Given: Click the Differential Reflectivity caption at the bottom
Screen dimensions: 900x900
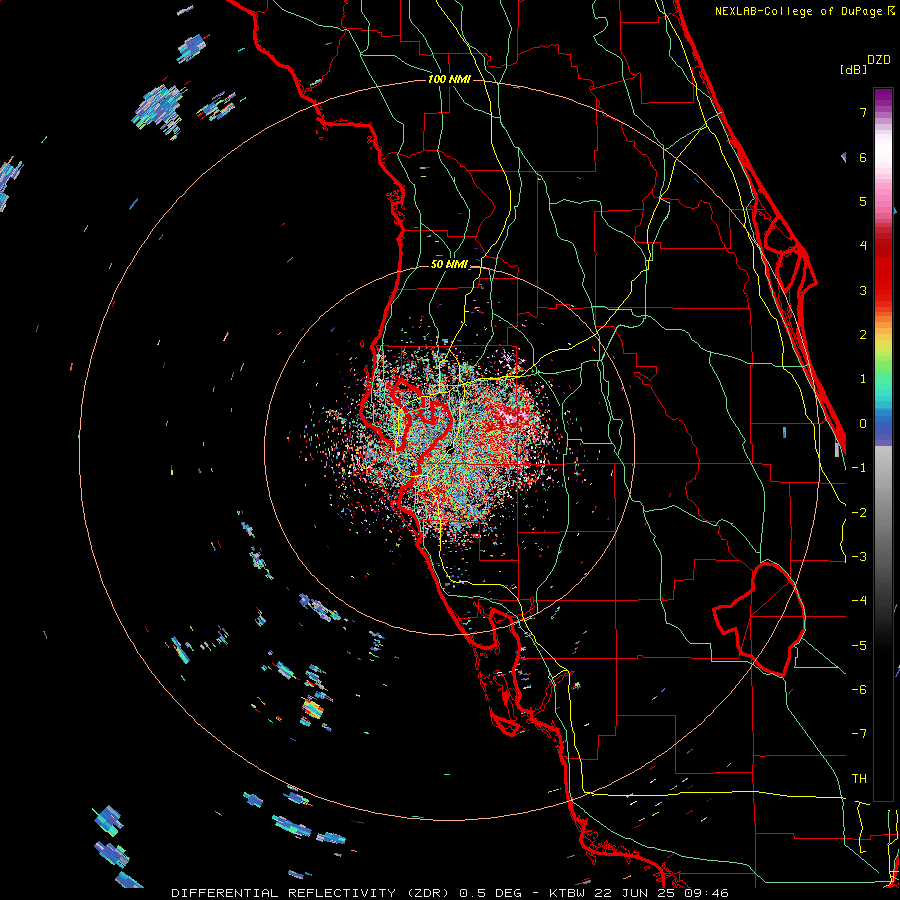Looking at the screenshot, I should point(450,893).
